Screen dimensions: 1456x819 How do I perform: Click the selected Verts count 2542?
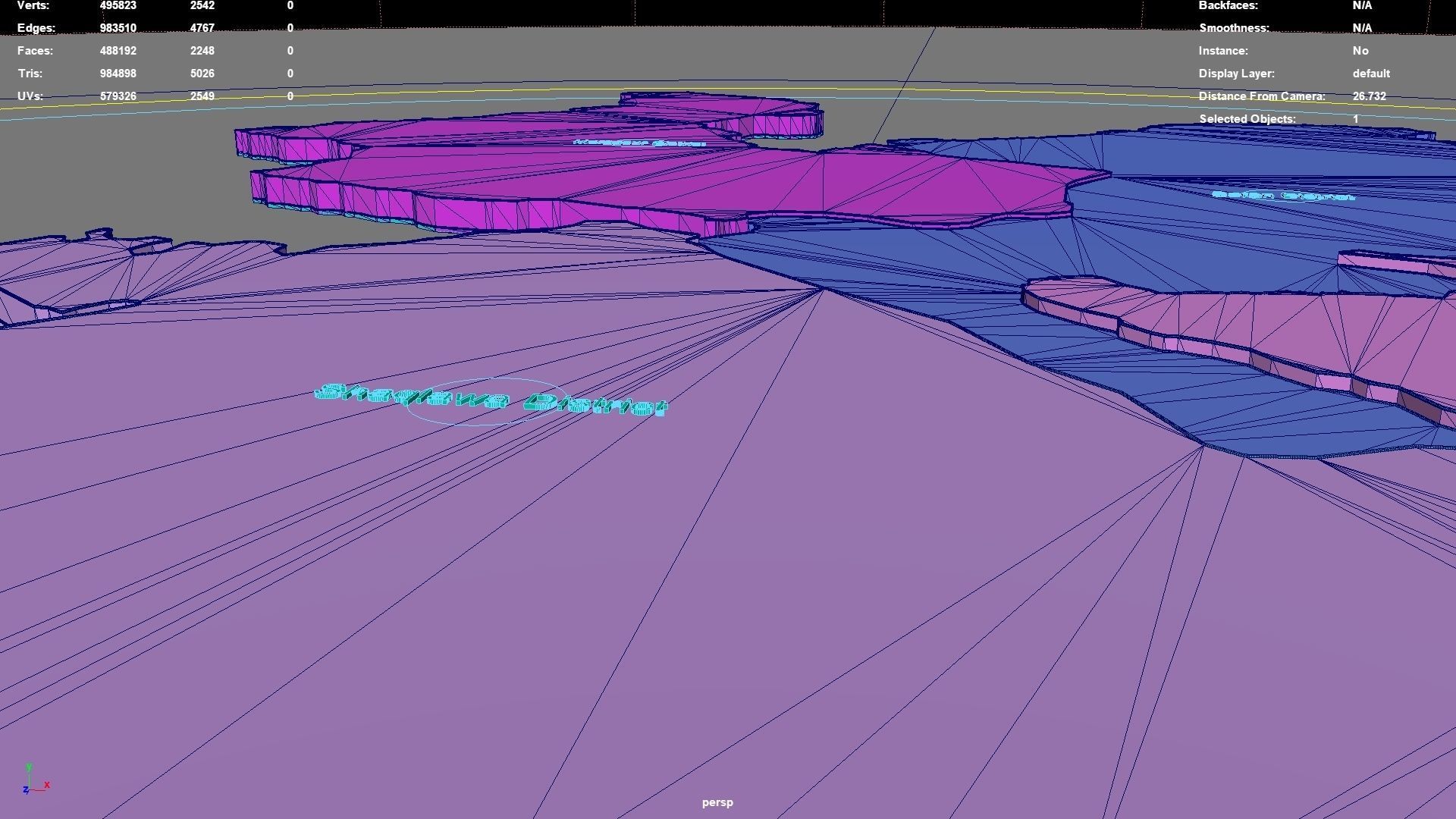pos(202,5)
